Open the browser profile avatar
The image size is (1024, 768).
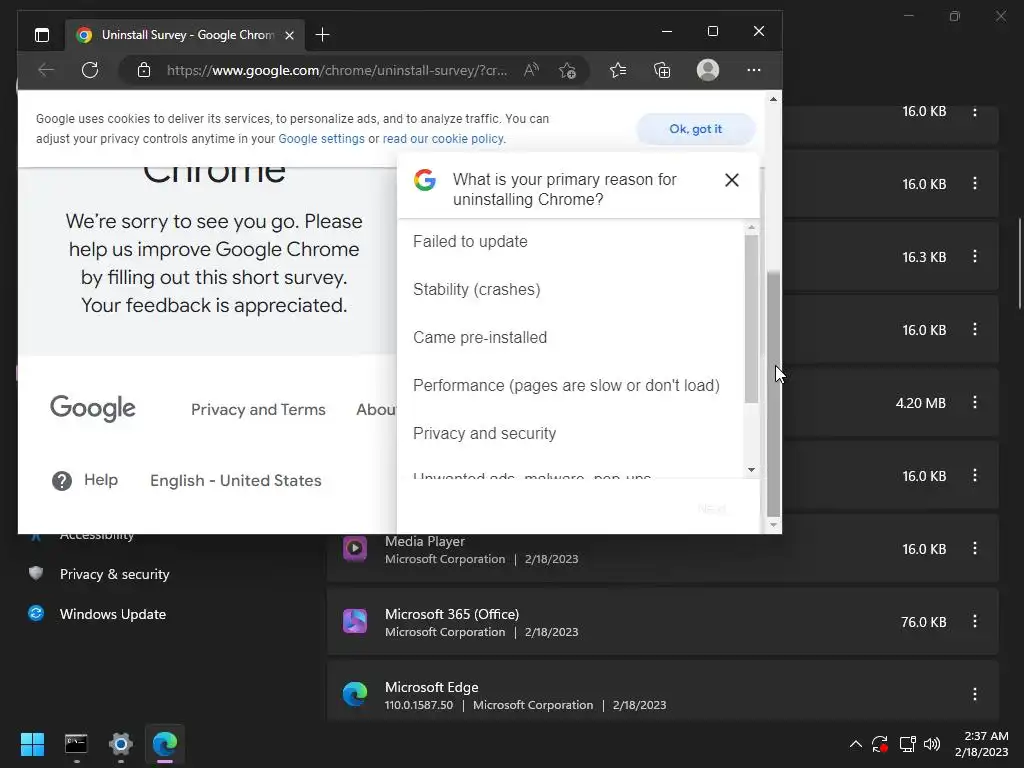tap(708, 70)
